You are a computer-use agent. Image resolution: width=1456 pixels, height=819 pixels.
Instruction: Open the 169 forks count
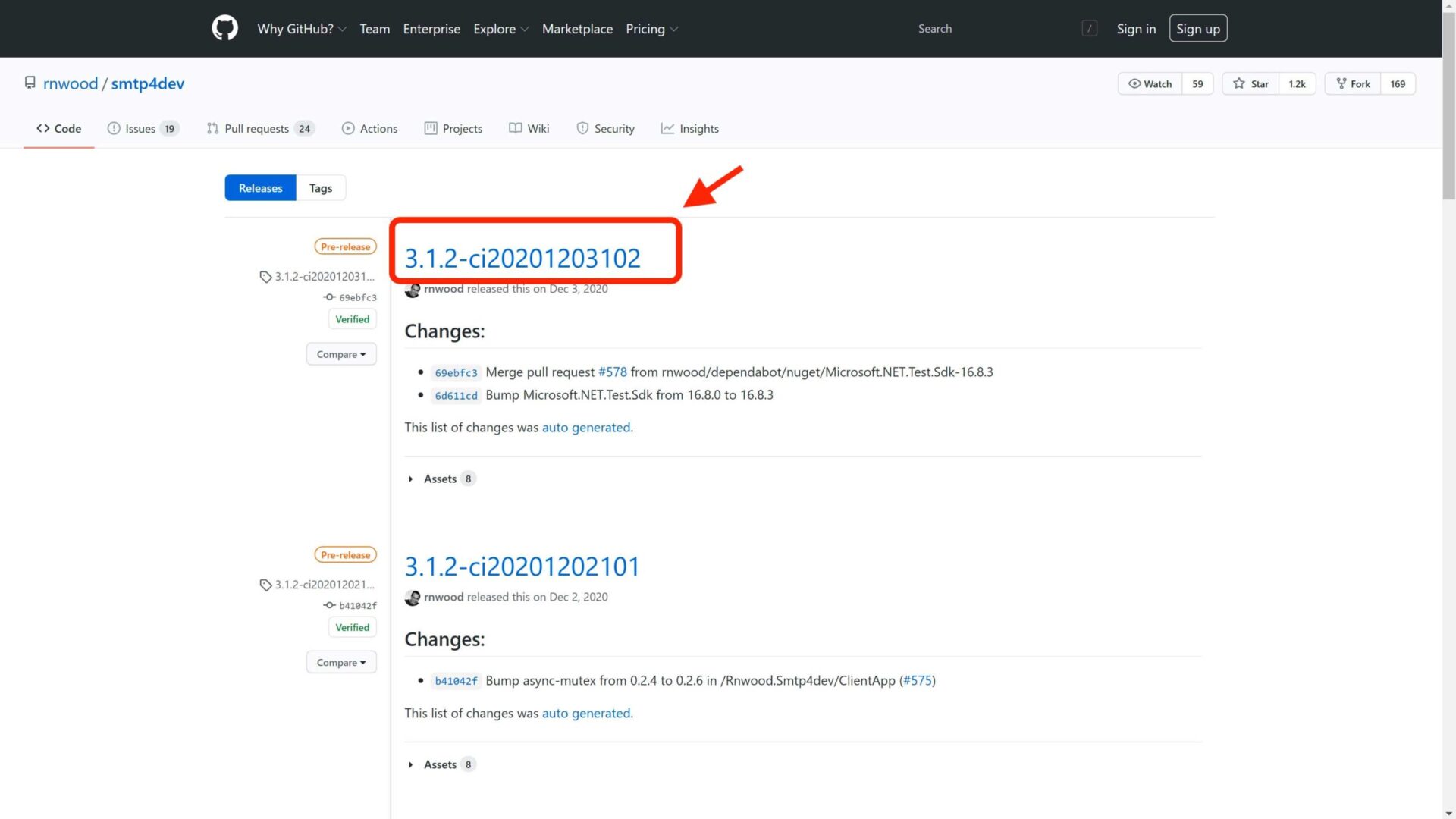tap(1398, 83)
